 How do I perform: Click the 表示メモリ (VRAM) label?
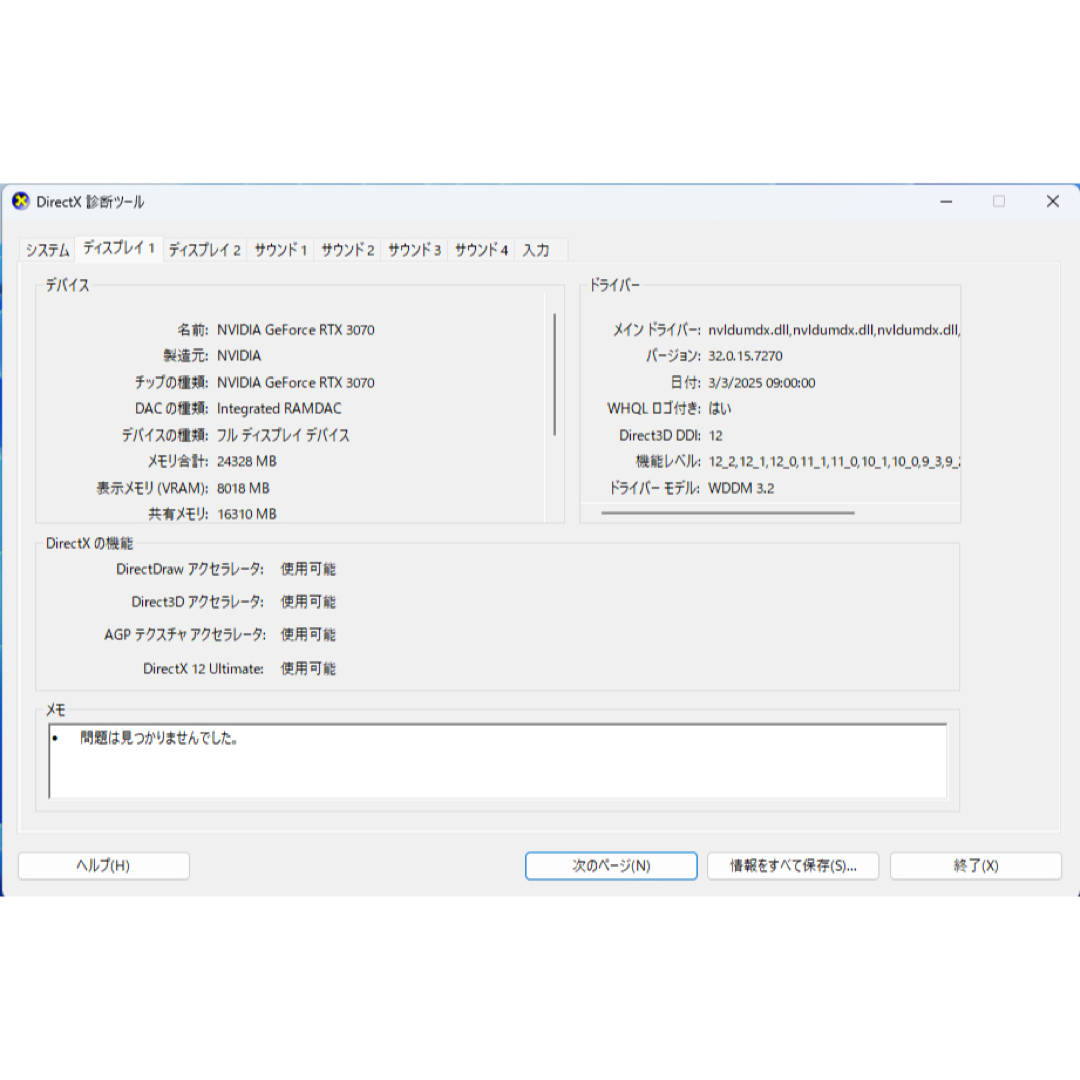[x=152, y=488]
